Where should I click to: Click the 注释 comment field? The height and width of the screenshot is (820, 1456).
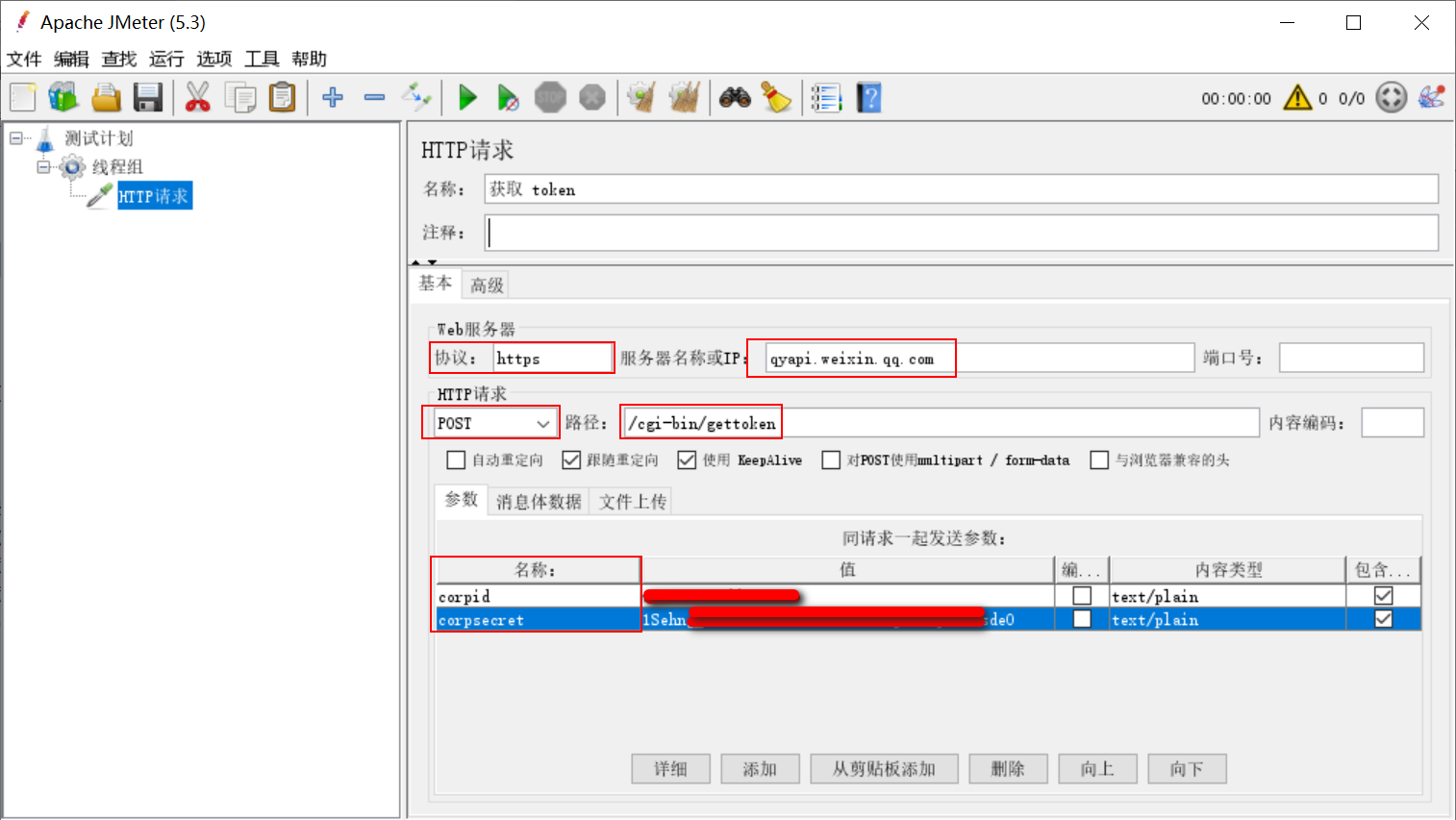(x=962, y=233)
